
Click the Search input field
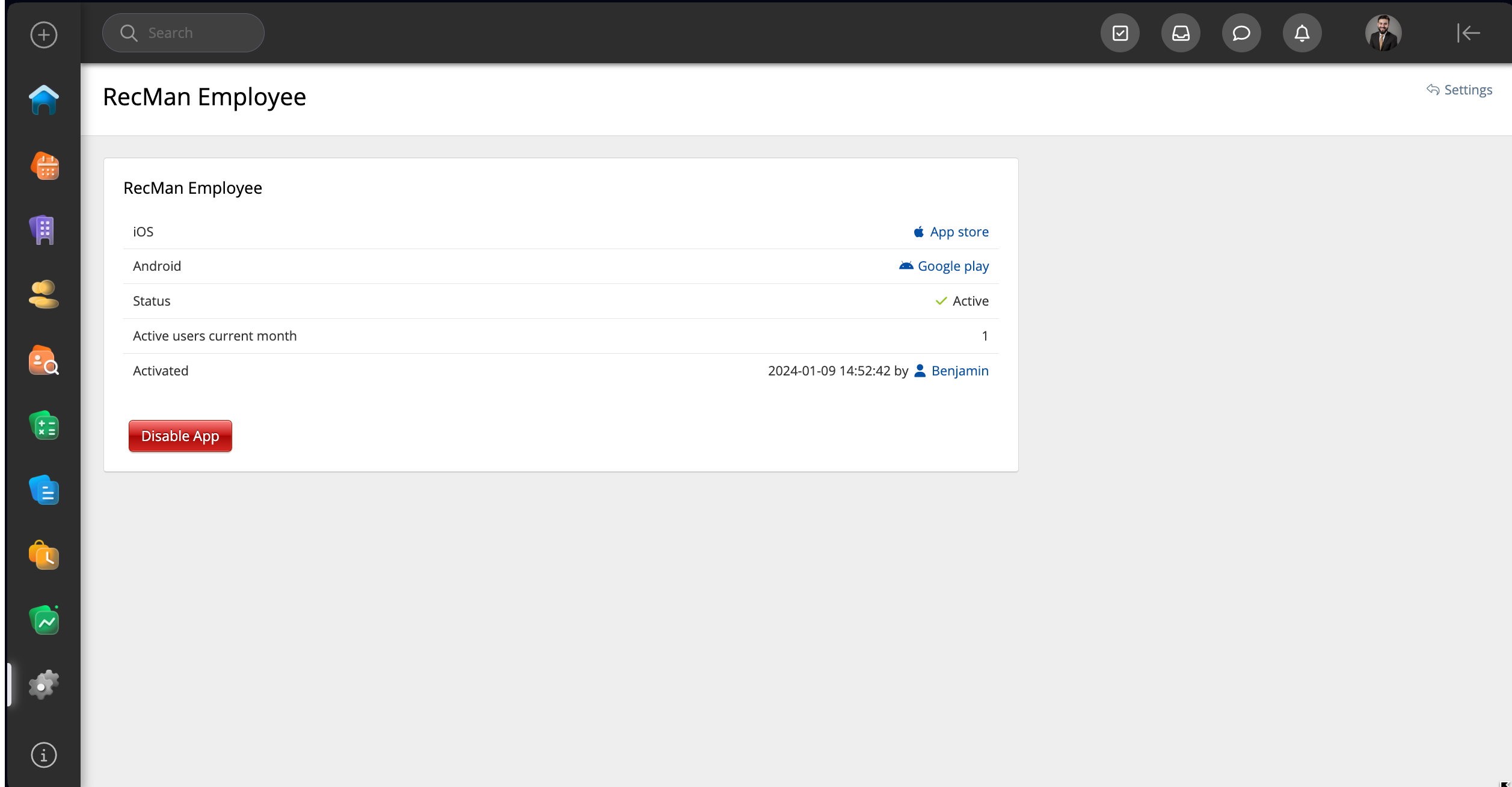[x=183, y=33]
